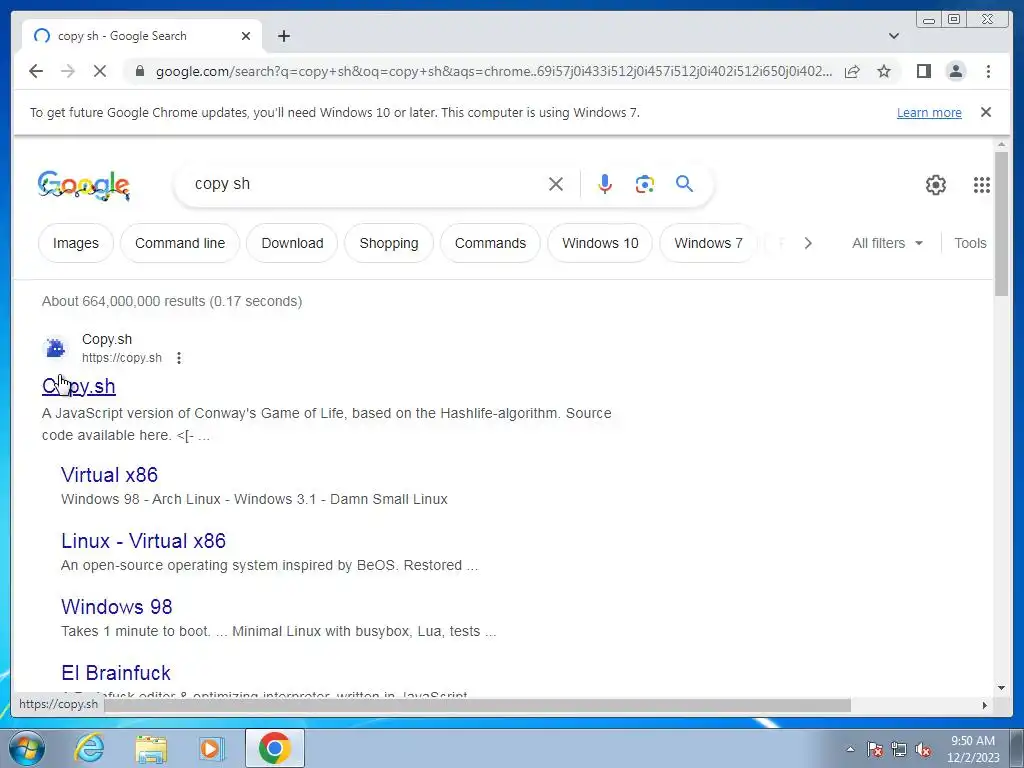Open a new tab with plus button
This screenshot has height=768, width=1024.
(283, 36)
